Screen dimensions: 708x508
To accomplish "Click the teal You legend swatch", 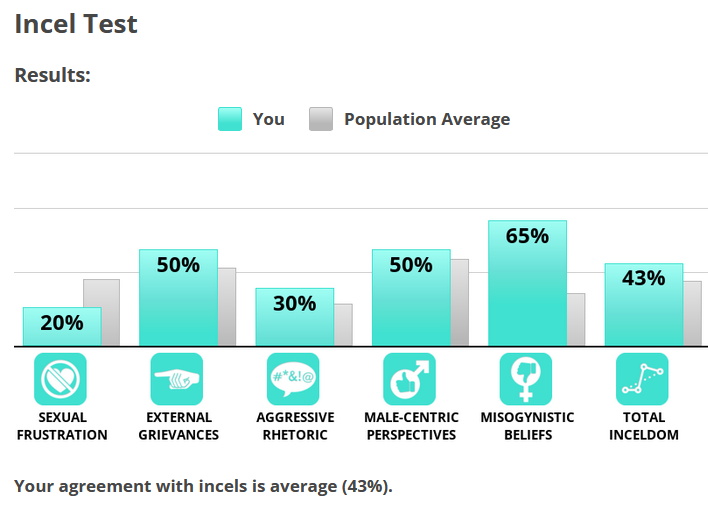I will coord(230,119).
